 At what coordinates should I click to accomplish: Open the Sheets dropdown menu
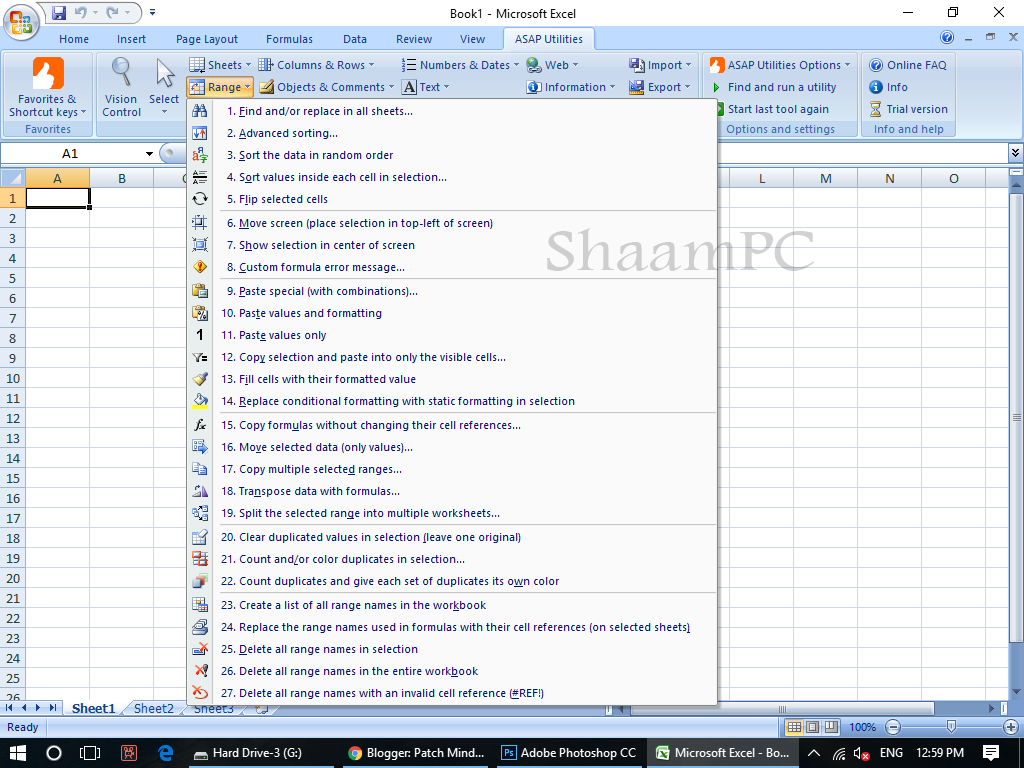(x=220, y=65)
